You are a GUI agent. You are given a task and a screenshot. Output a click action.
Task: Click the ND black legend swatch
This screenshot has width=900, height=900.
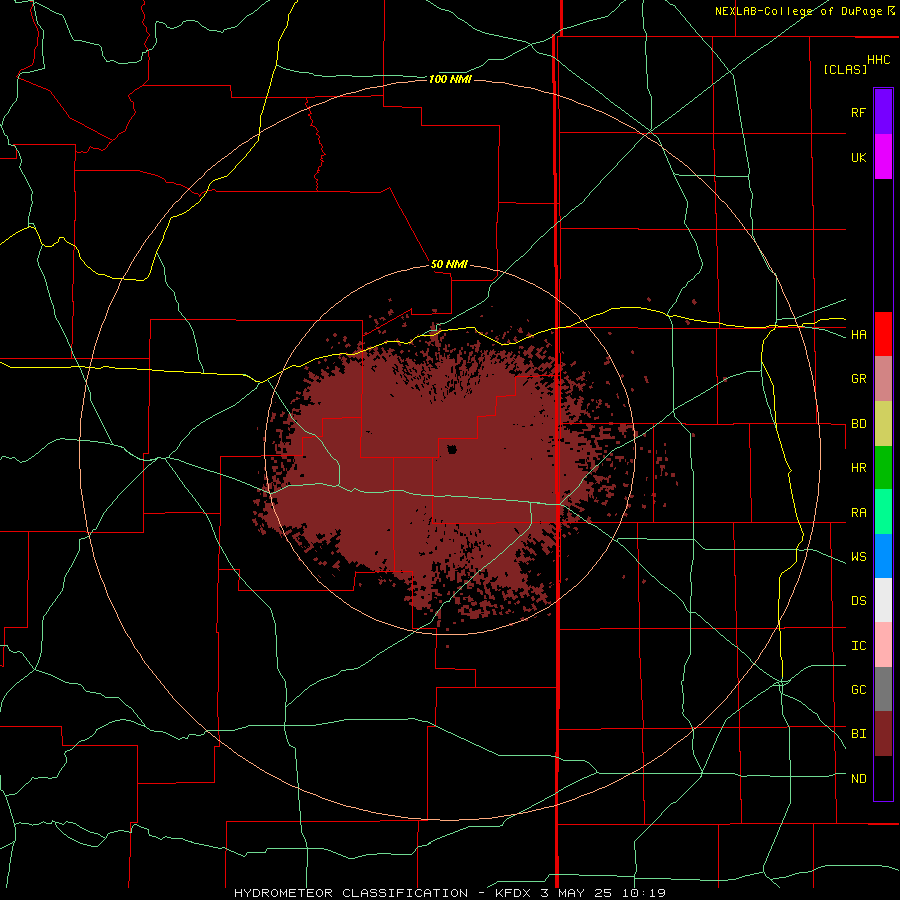click(883, 778)
